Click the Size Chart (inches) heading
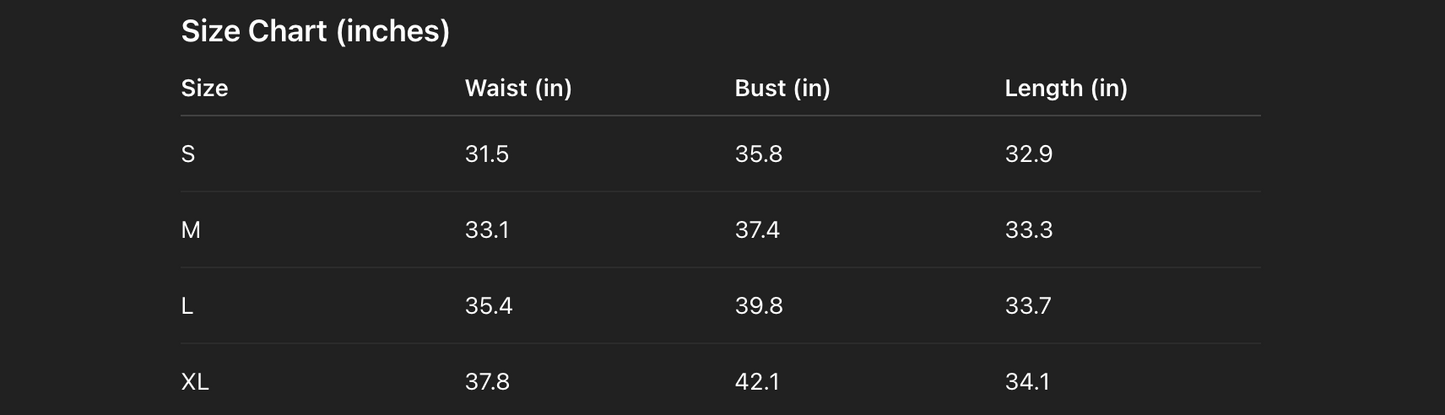 point(315,32)
